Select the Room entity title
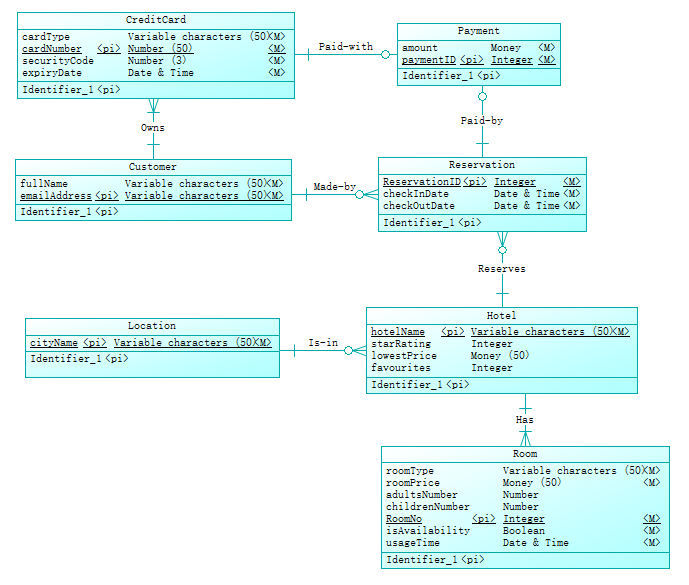The width and height of the screenshot is (689, 585). pyautogui.click(x=525, y=454)
